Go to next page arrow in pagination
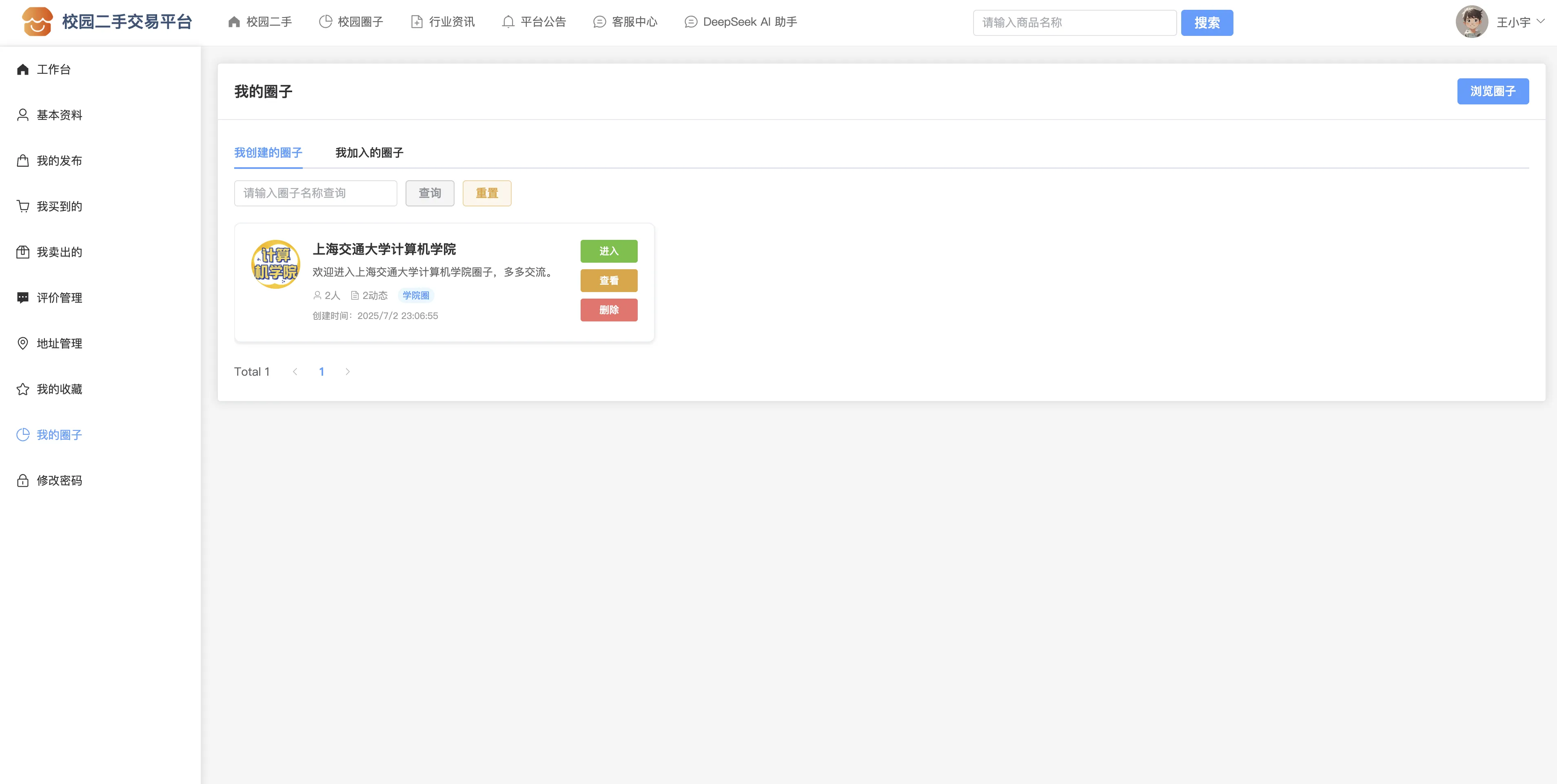 pos(348,372)
